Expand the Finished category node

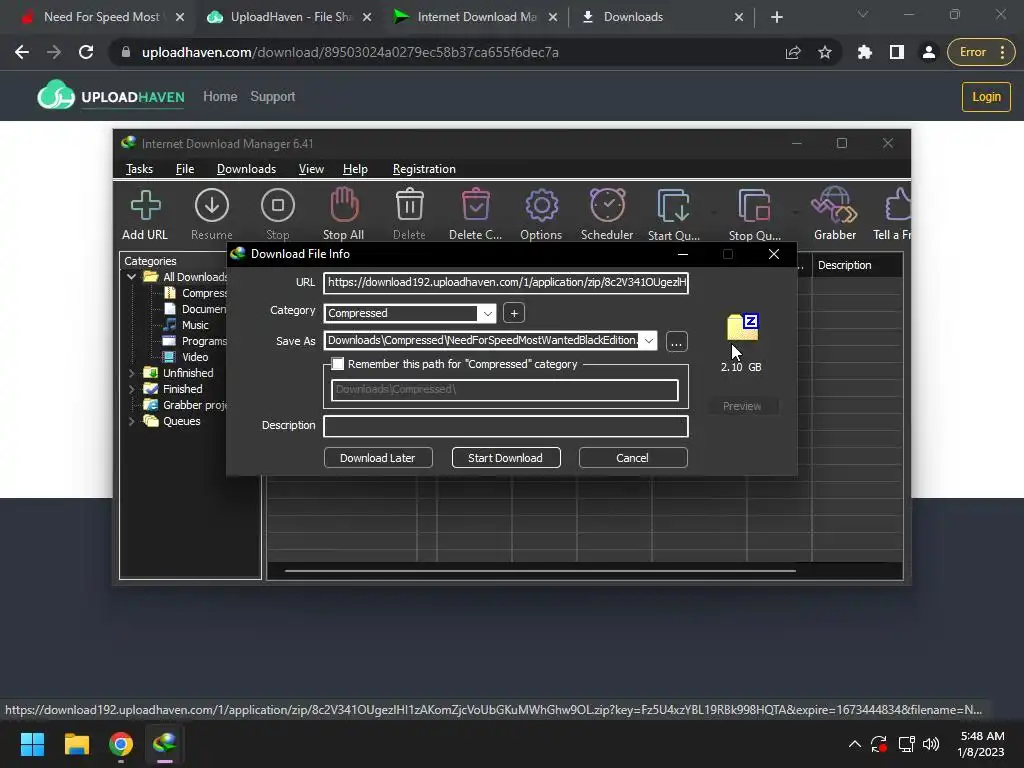pyautogui.click(x=132, y=389)
